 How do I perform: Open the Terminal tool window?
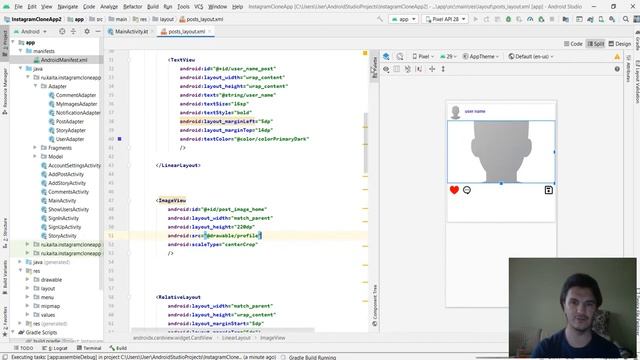pos(89,348)
